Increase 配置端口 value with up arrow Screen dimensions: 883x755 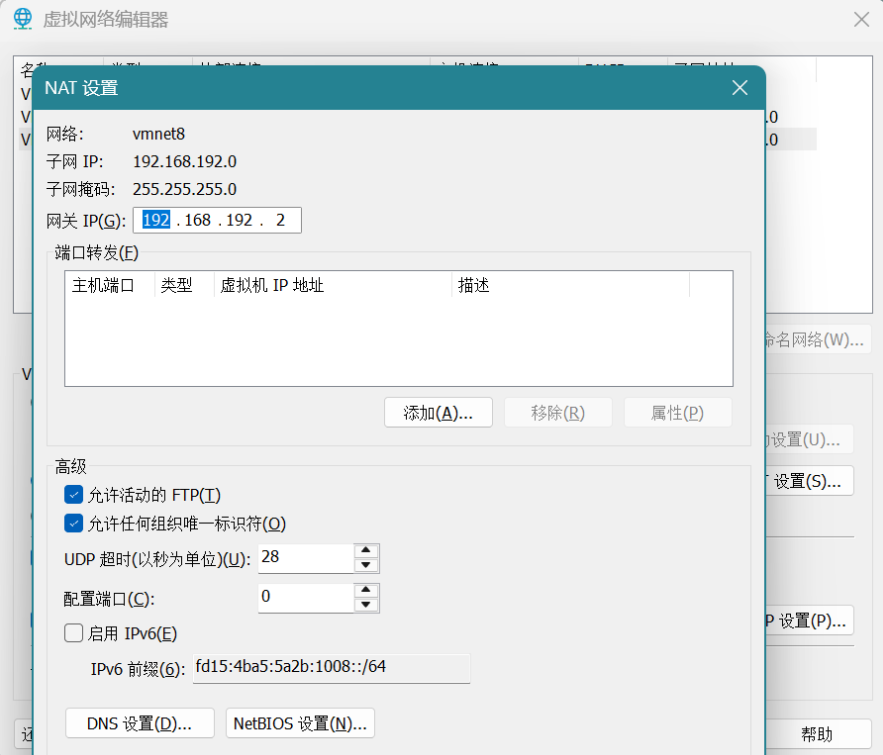point(366,590)
